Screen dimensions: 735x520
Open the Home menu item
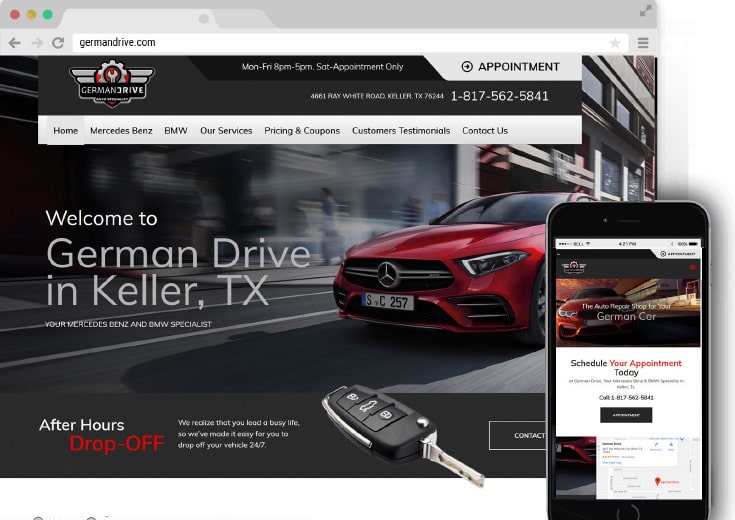point(66,131)
